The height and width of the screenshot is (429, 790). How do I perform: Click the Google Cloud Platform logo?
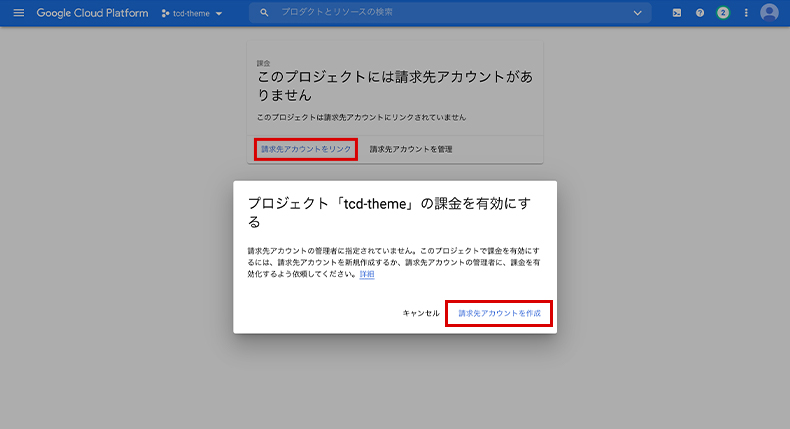tap(92, 13)
